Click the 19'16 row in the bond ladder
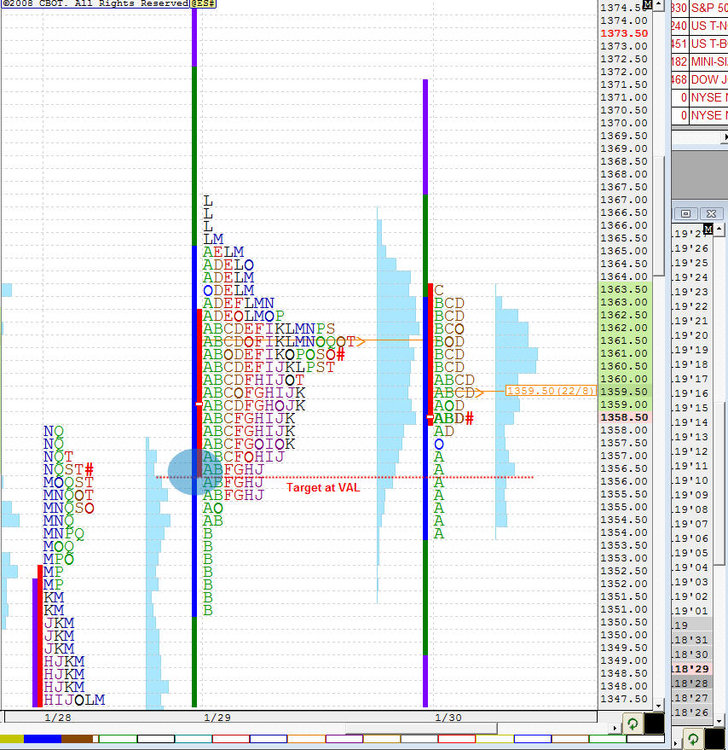The image size is (728, 750). pos(690,394)
